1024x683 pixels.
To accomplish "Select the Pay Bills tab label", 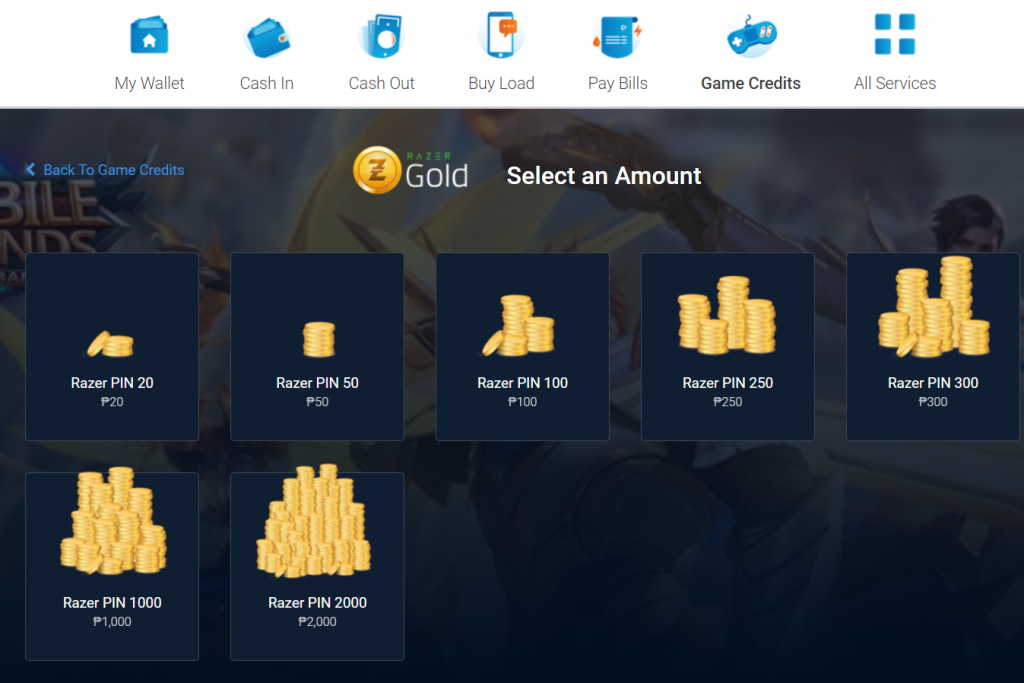I will coord(618,84).
